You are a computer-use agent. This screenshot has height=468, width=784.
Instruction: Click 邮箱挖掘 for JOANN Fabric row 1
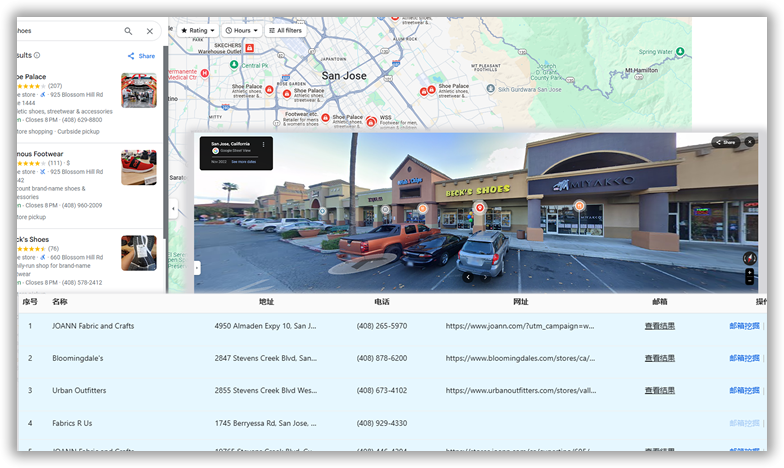(744, 326)
